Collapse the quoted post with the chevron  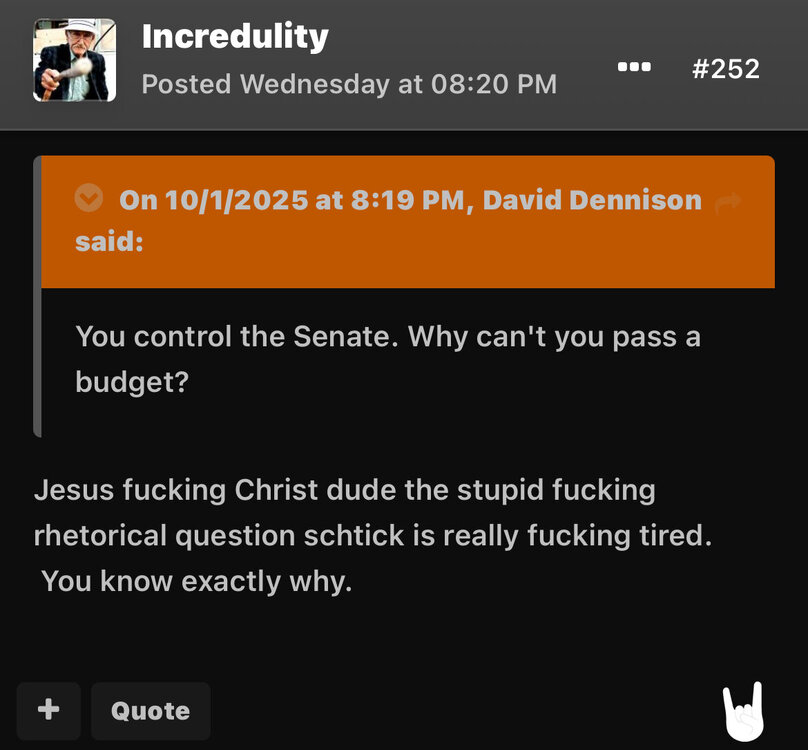89,198
